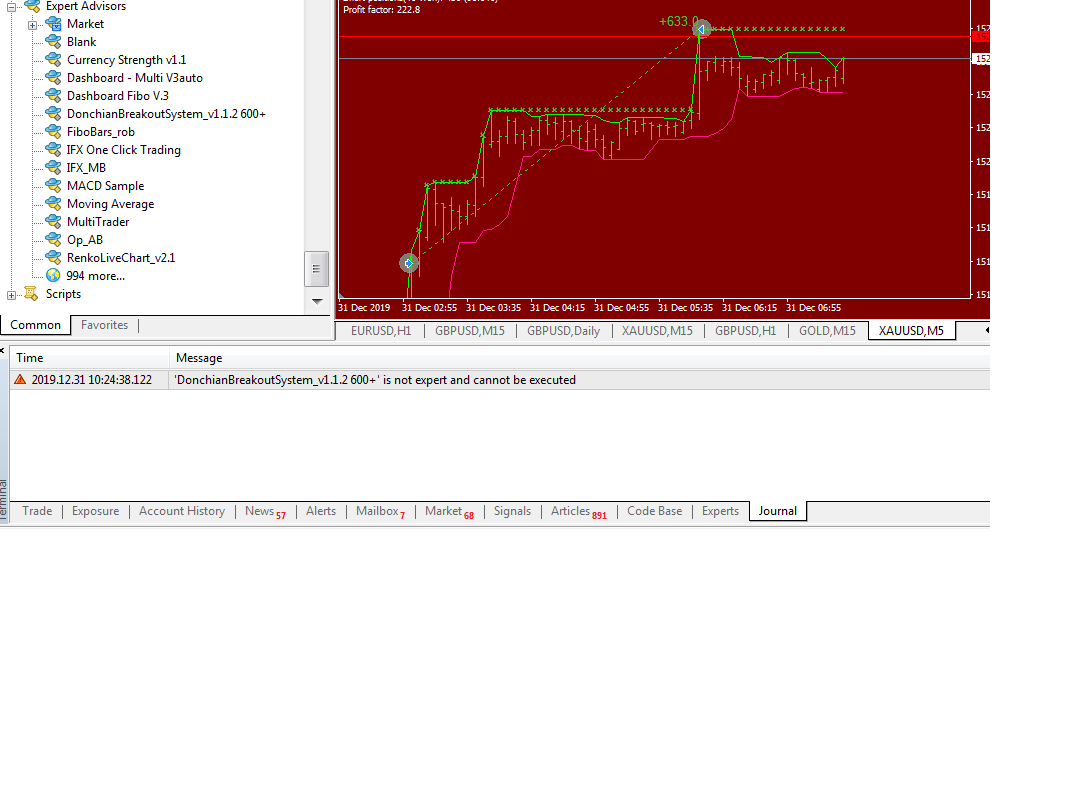Click the DonchianBreakoutSystem_v1.1.2 600+ icon
The width and height of the screenshot is (1075, 806).
tap(53, 114)
